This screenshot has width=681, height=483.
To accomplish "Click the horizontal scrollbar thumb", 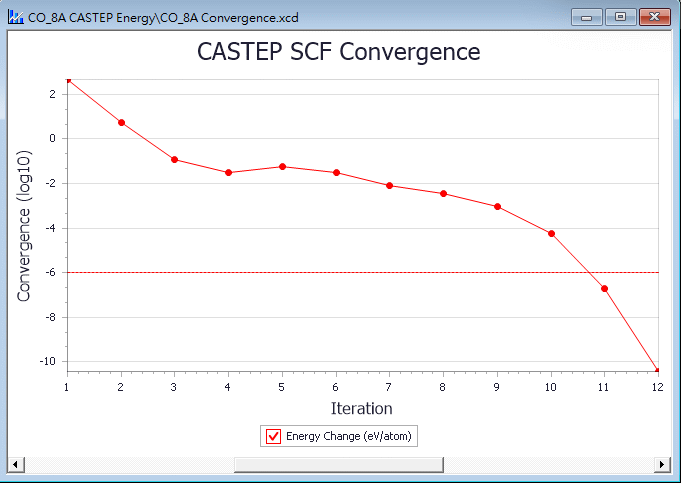I will [338, 464].
